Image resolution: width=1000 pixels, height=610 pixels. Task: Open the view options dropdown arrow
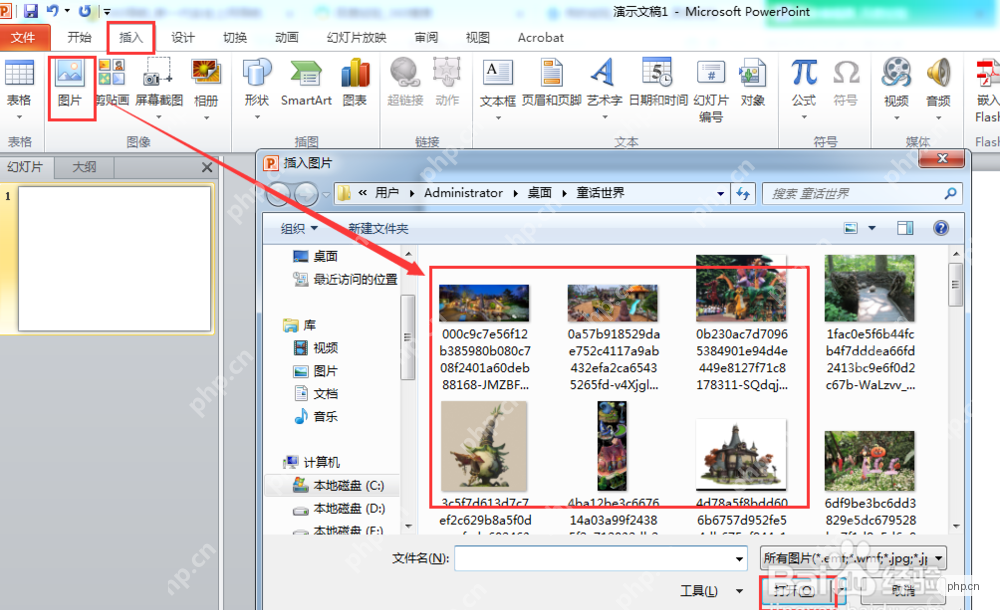click(x=872, y=228)
